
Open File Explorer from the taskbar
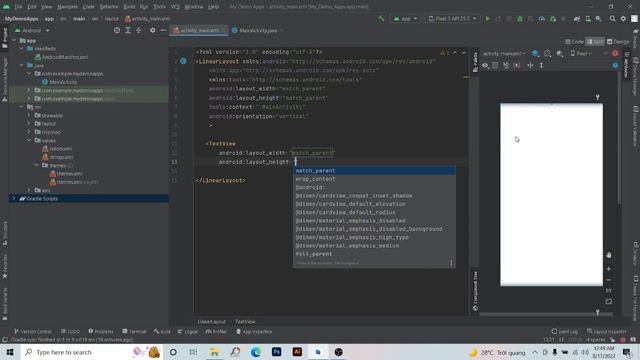point(214,352)
